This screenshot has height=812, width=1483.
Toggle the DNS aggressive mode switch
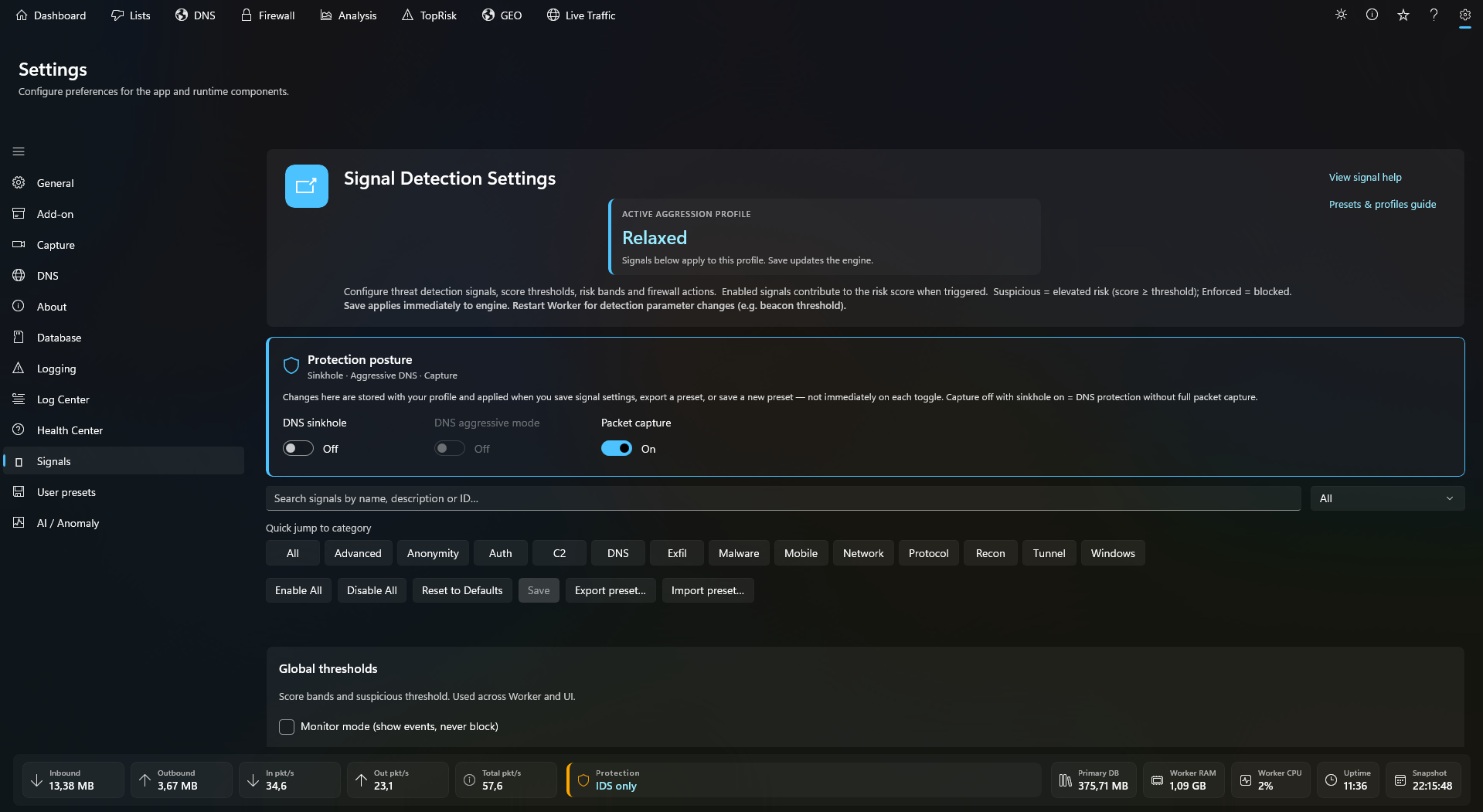click(x=450, y=449)
